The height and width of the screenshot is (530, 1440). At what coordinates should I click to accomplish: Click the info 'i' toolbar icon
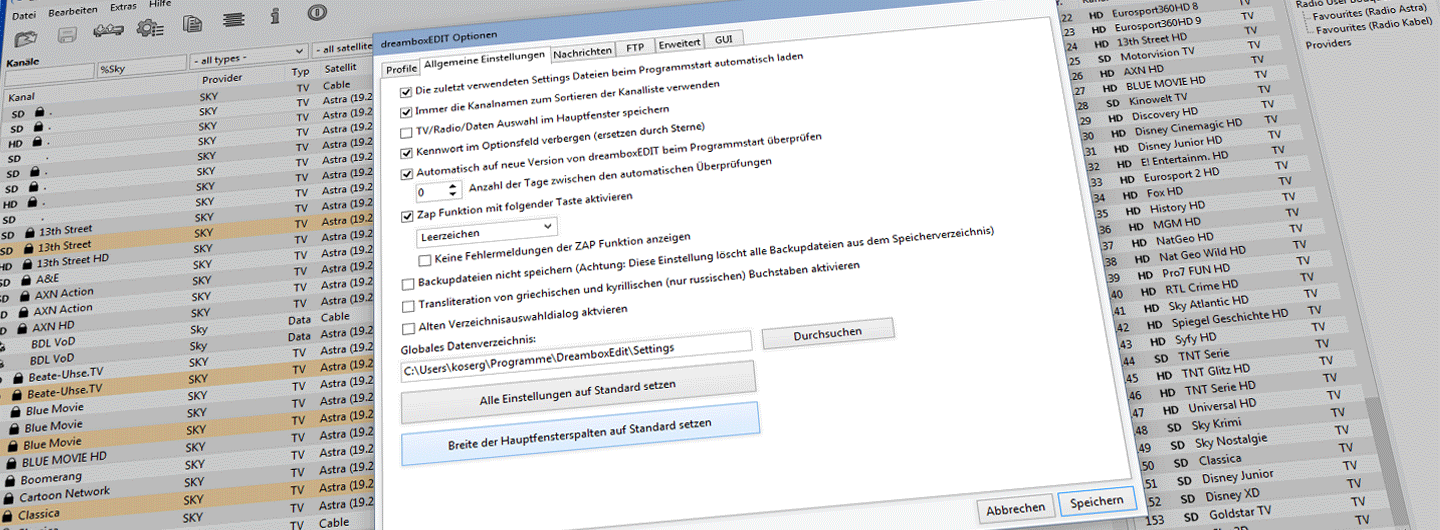(275, 16)
